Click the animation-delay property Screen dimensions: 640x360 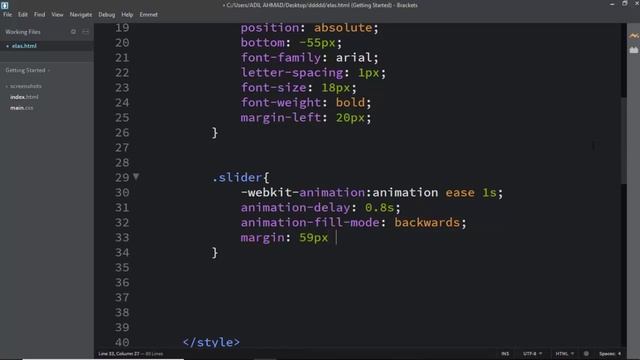[296, 207]
